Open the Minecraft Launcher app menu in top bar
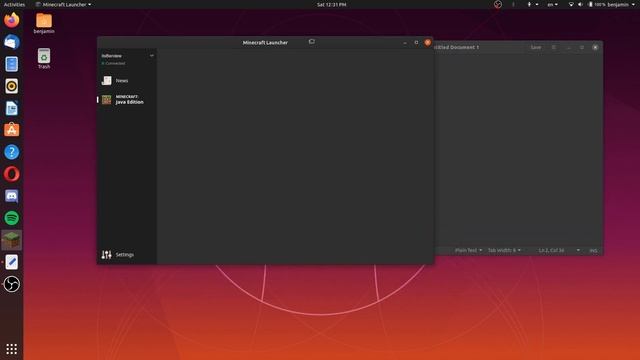Screen dimensions: 640x360 coord(64,4)
